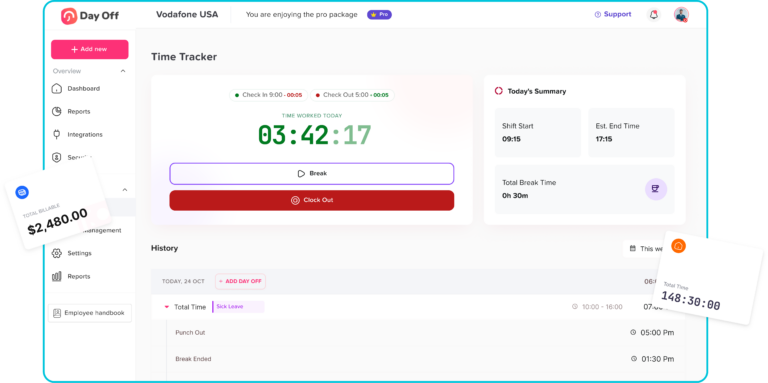The image size is (768, 383).
Task: Click the Settings gear icon
Action: tap(57, 253)
